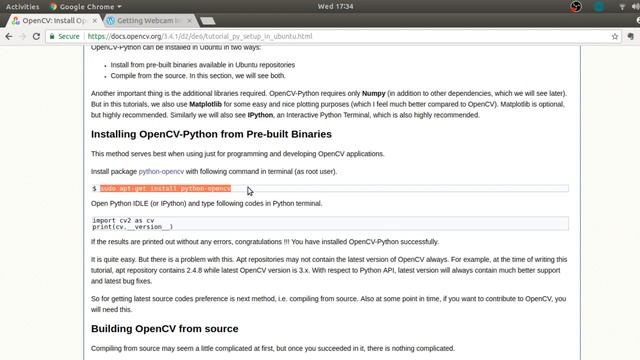The height and width of the screenshot is (360, 640).
Task: Go forward to the next page
Action: point(22,36)
